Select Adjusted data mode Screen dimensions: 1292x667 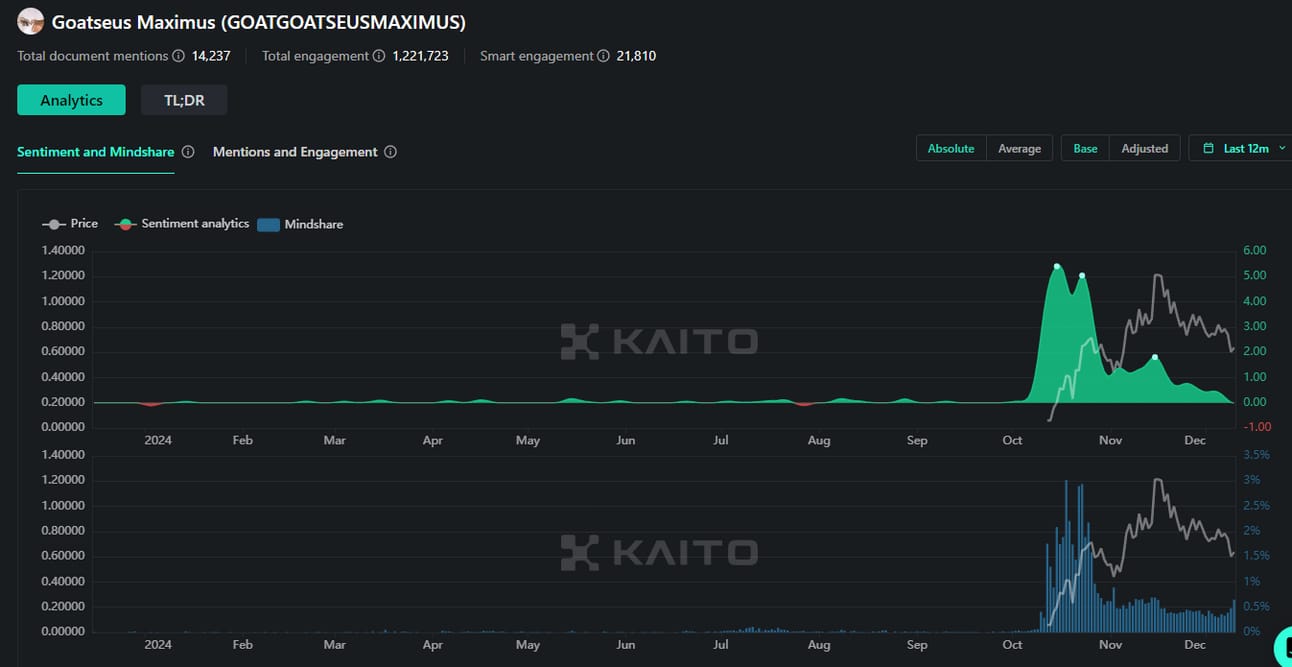[x=1145, y=148]
